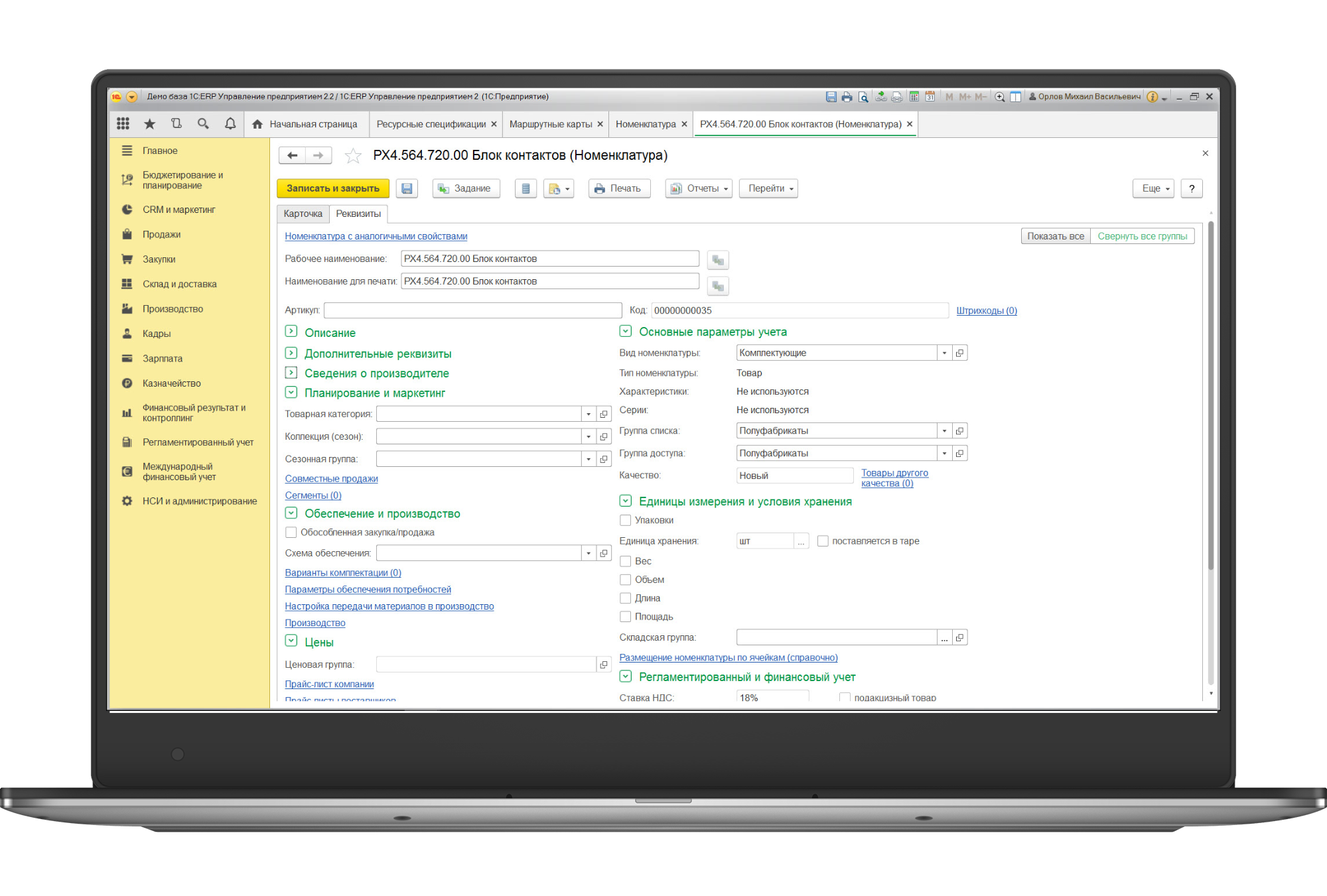Open Вид номенклатуры dropdown arrow

pos(944,353)
